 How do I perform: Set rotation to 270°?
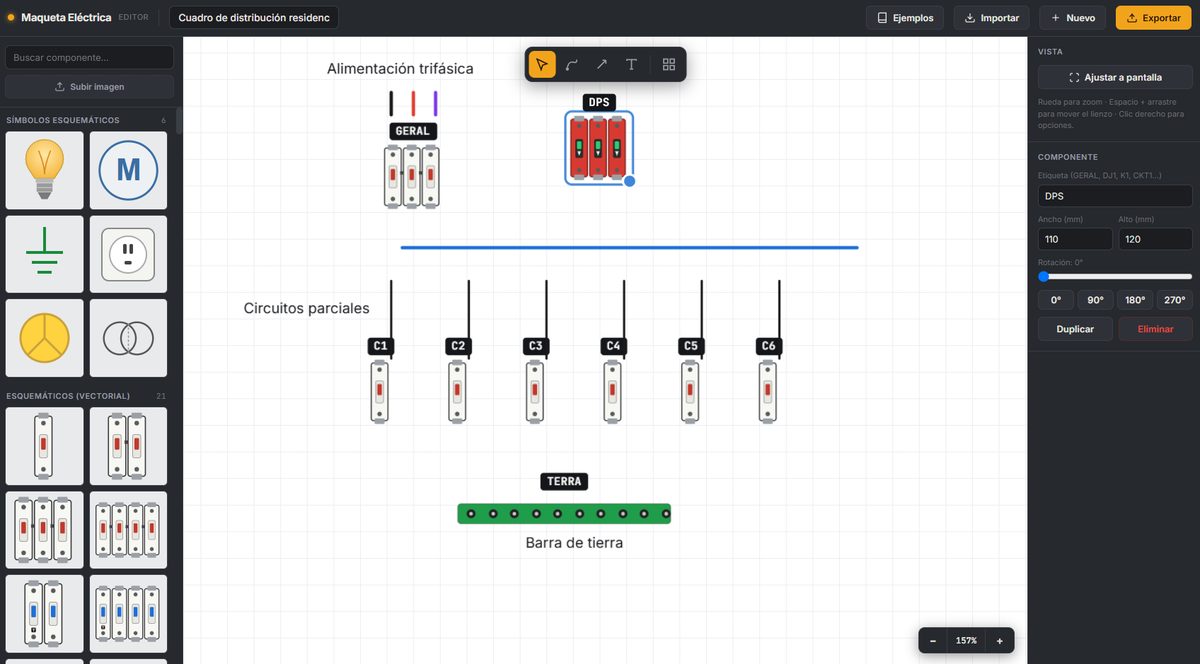[x=1174, y=300]
